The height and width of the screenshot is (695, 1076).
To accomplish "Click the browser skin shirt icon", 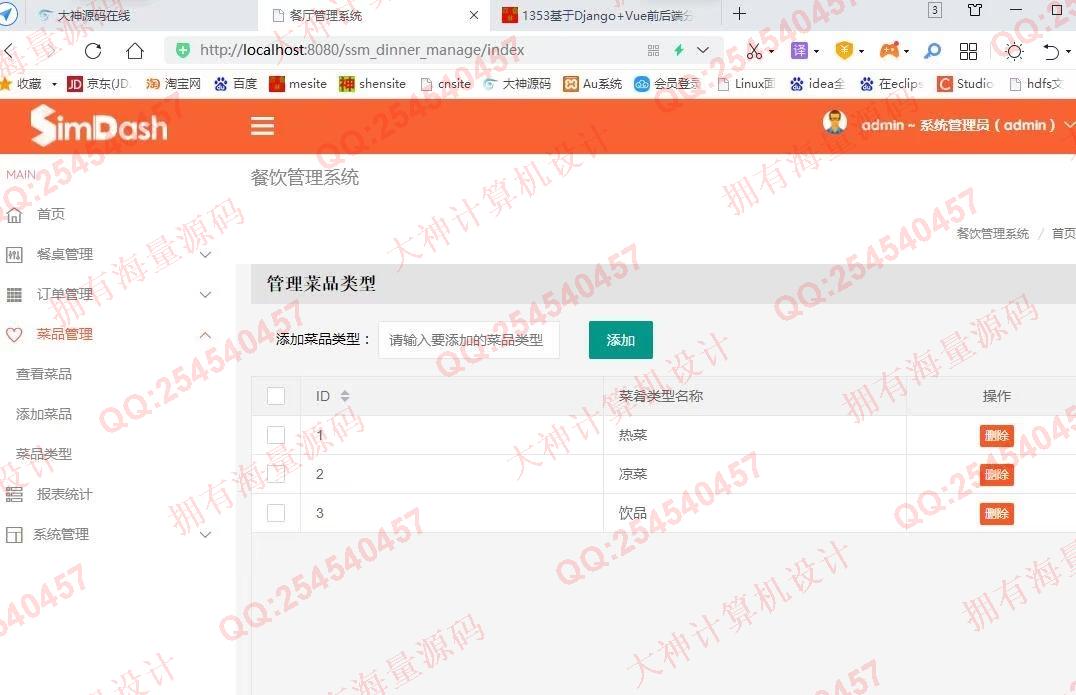I will (974, 10).
